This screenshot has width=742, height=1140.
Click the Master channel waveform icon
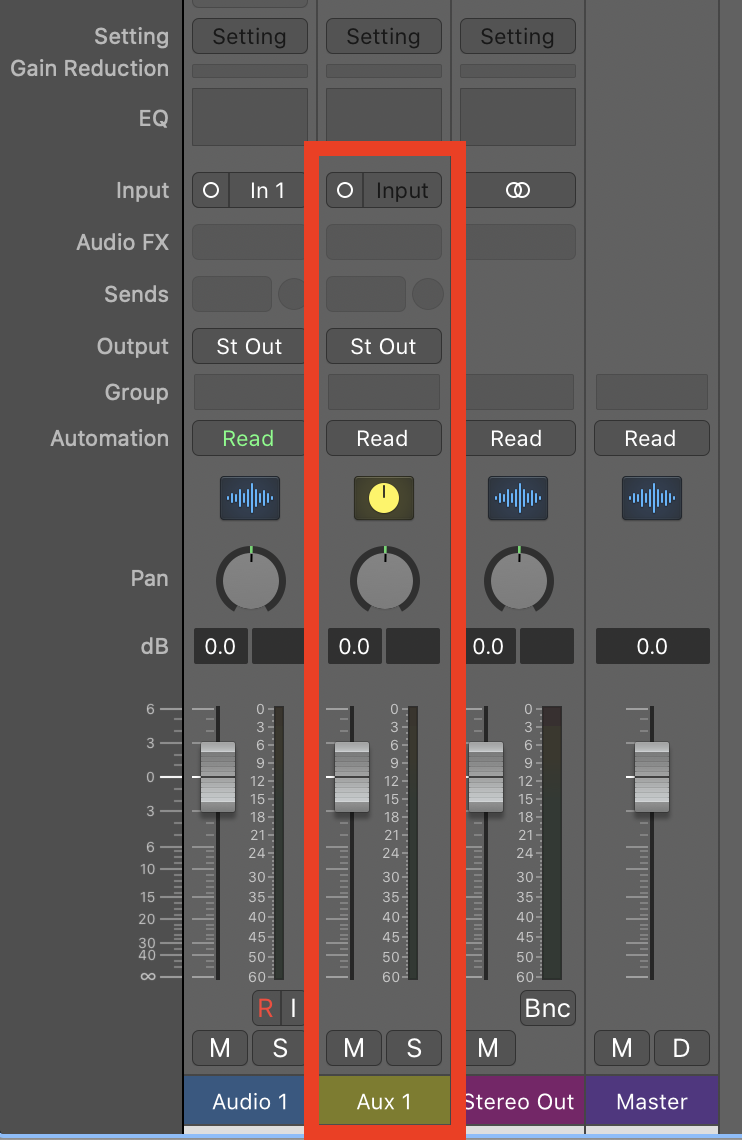click(x=652, y=498)
